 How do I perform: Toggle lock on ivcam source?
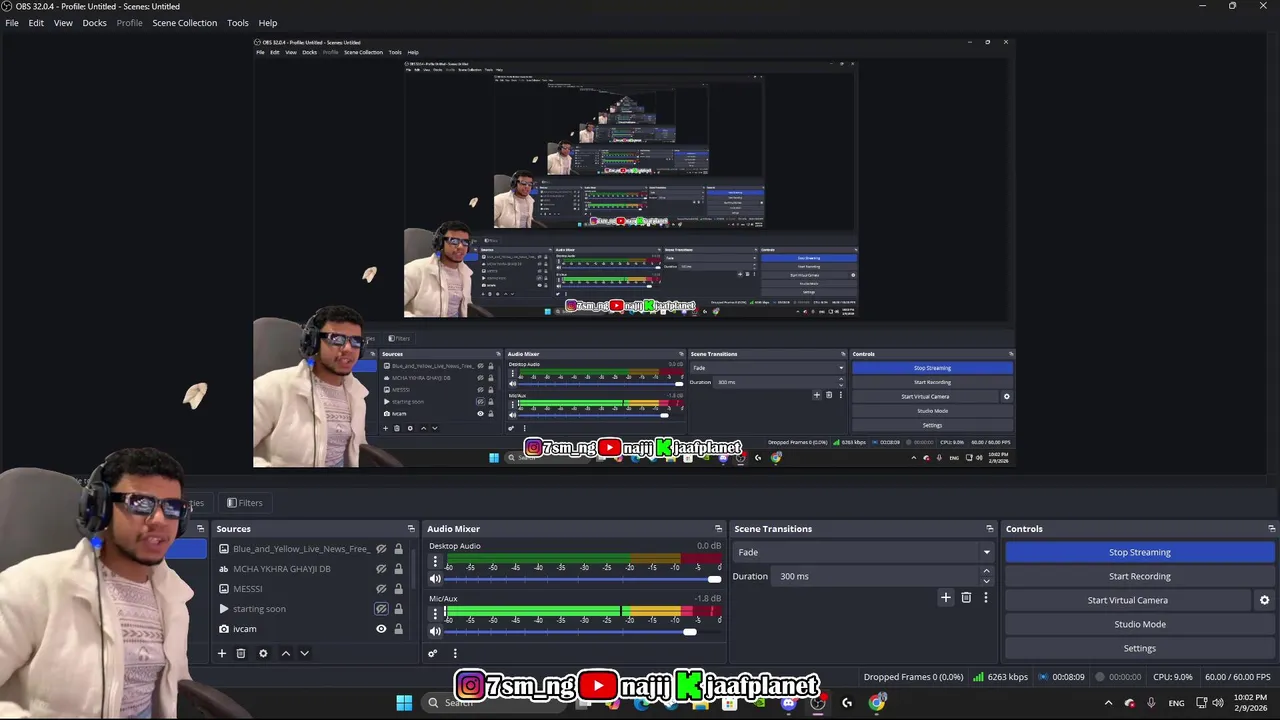tap(398, 629)
